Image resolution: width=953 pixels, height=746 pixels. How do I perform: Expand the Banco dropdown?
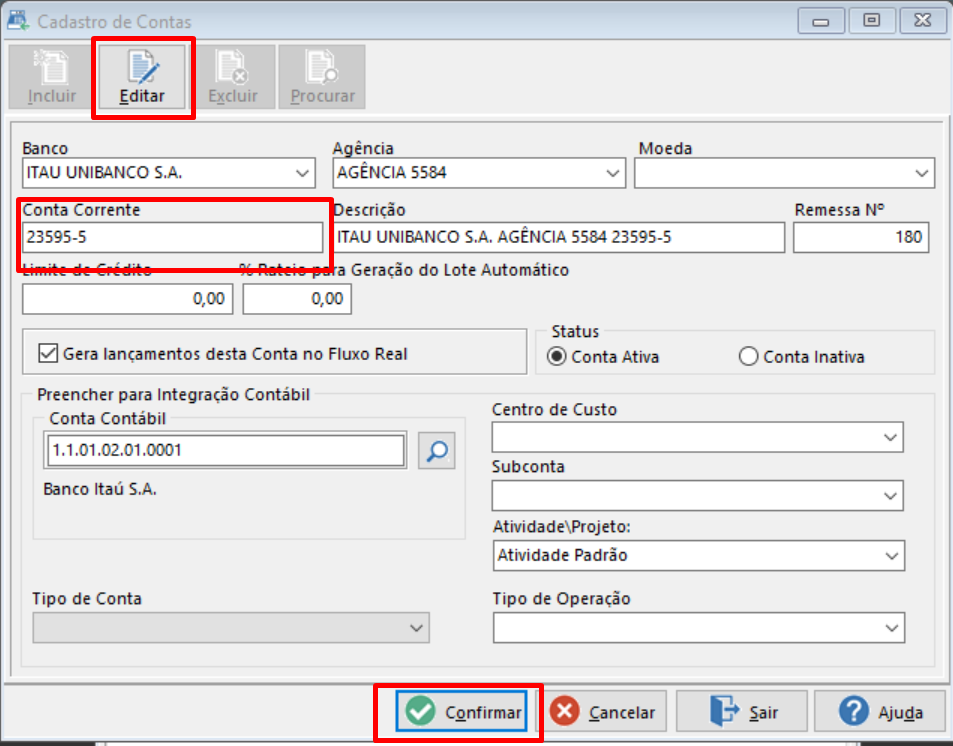coord(302,173)
